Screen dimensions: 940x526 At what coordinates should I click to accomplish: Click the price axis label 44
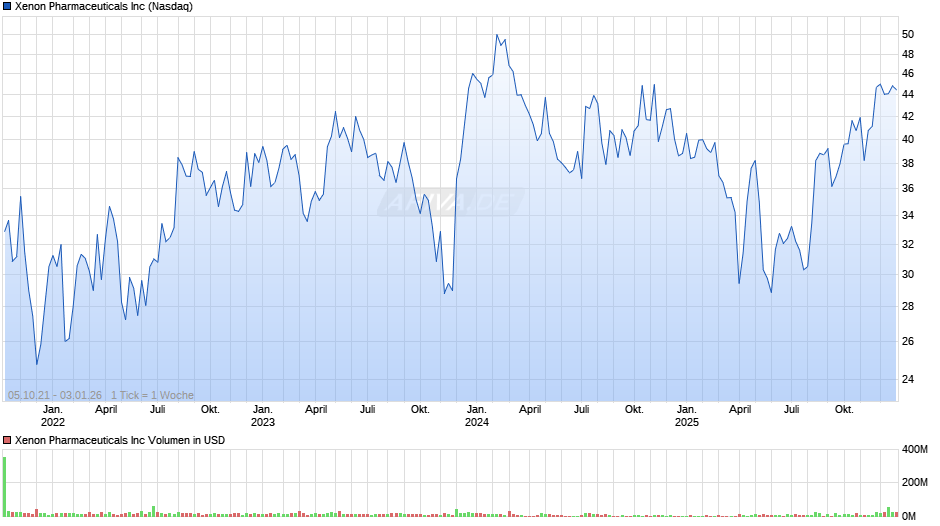(x=908, y=94)
